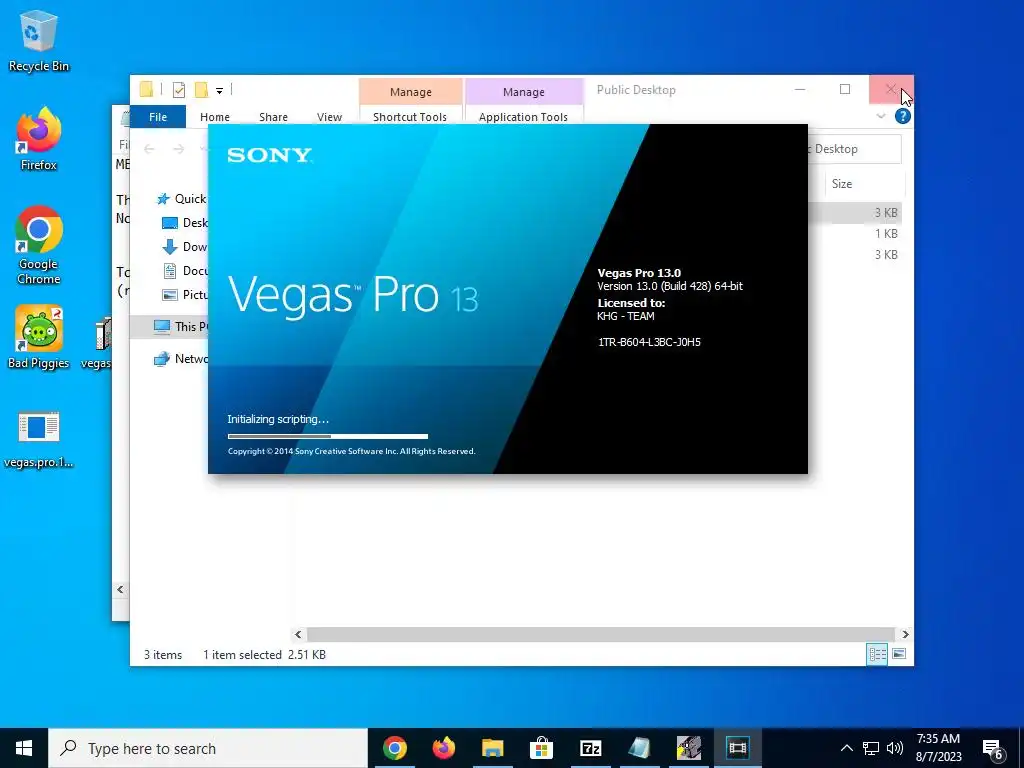Open the Recycle Bin desktop icon
The height and width of the screenshot is (768, 1024).
point(38,41)
